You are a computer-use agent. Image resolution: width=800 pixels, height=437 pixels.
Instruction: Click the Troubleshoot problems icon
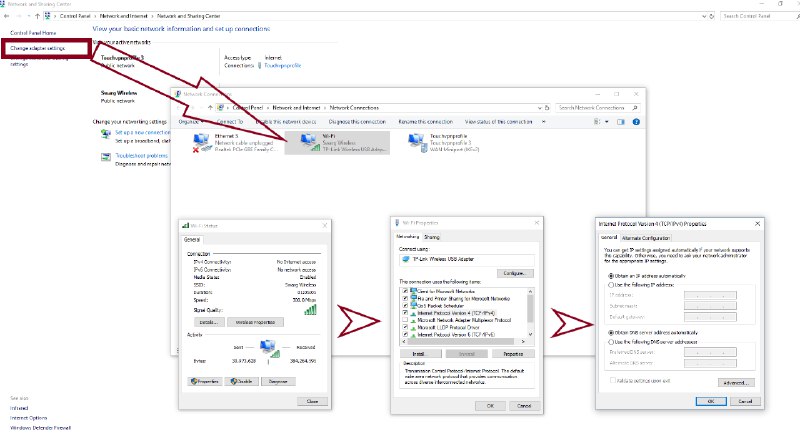point(108,156)
